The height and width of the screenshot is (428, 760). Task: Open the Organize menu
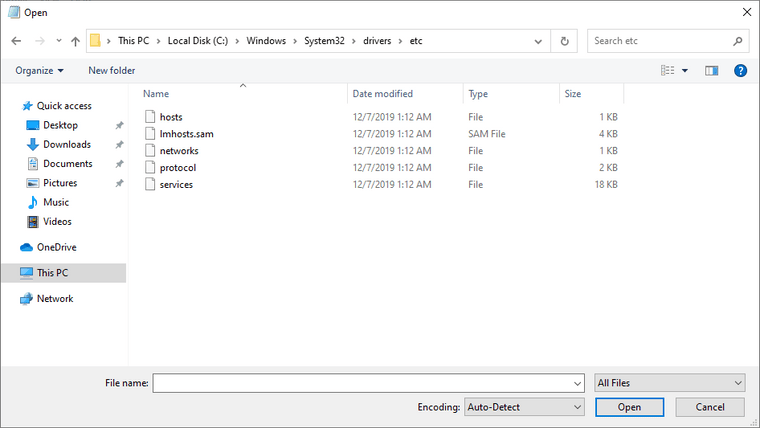tap(39, 71)
